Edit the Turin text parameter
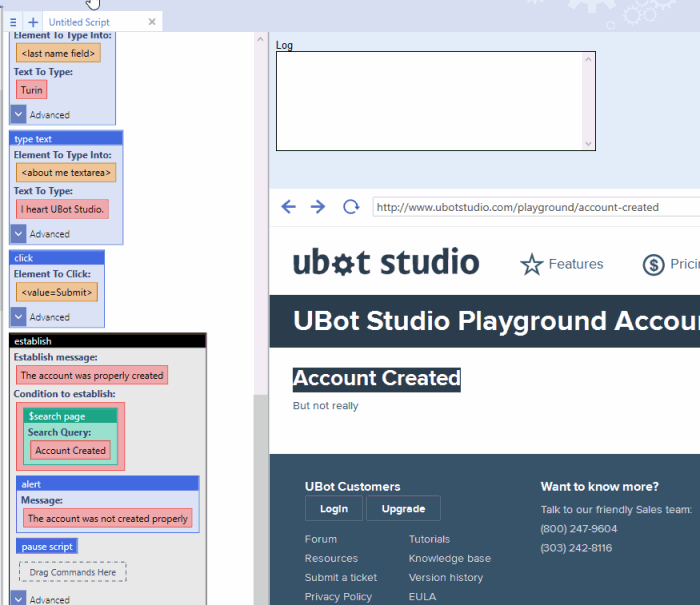Screen dimensions: 700x605 tap(31, 90)
